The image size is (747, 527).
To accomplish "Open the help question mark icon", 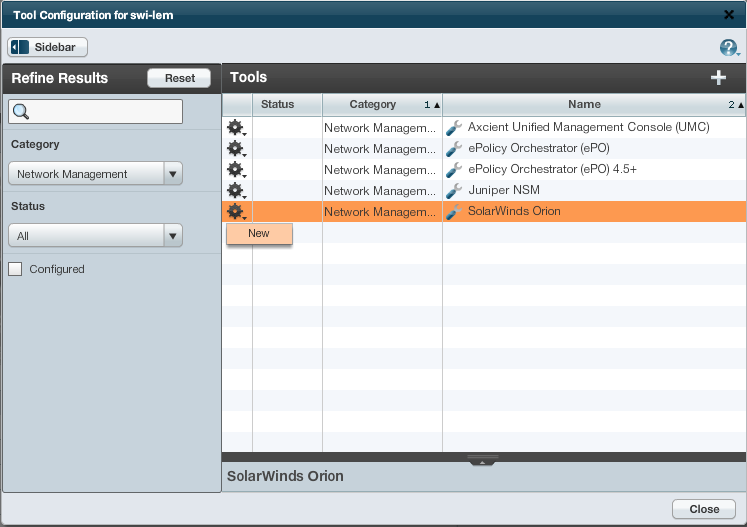I will click(x=729, y=48).
